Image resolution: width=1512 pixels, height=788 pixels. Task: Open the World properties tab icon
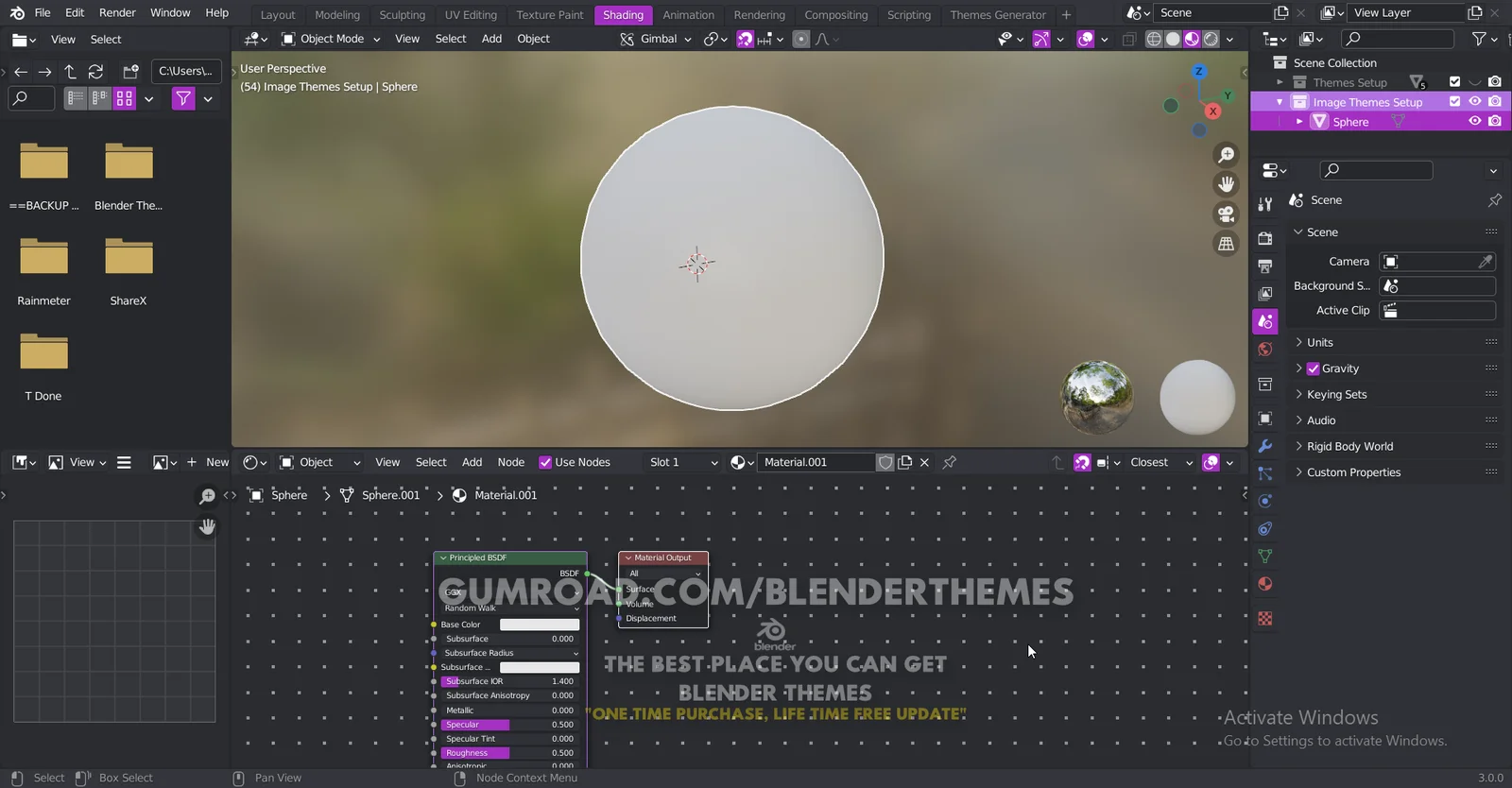pos(1265,350)
